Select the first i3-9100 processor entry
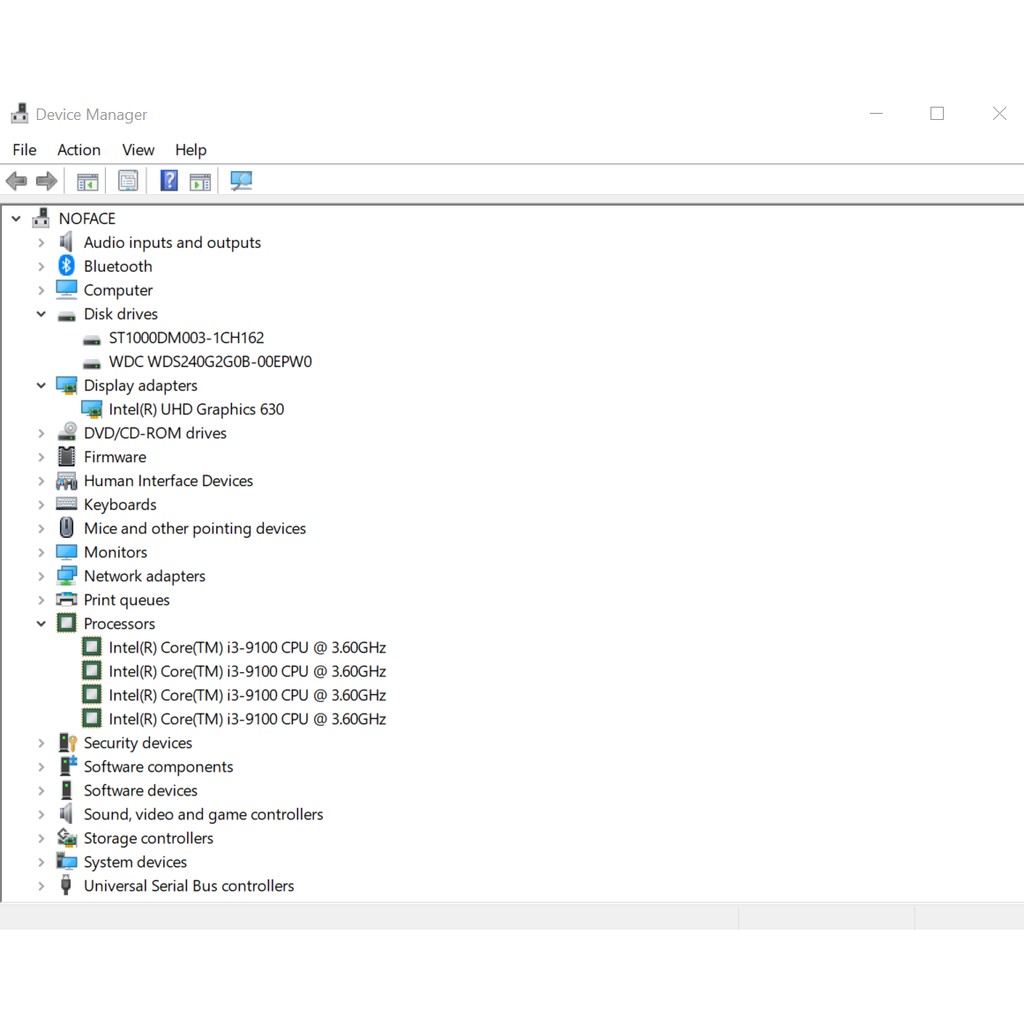1024x1024 pixels. click(x=247, y=648)
